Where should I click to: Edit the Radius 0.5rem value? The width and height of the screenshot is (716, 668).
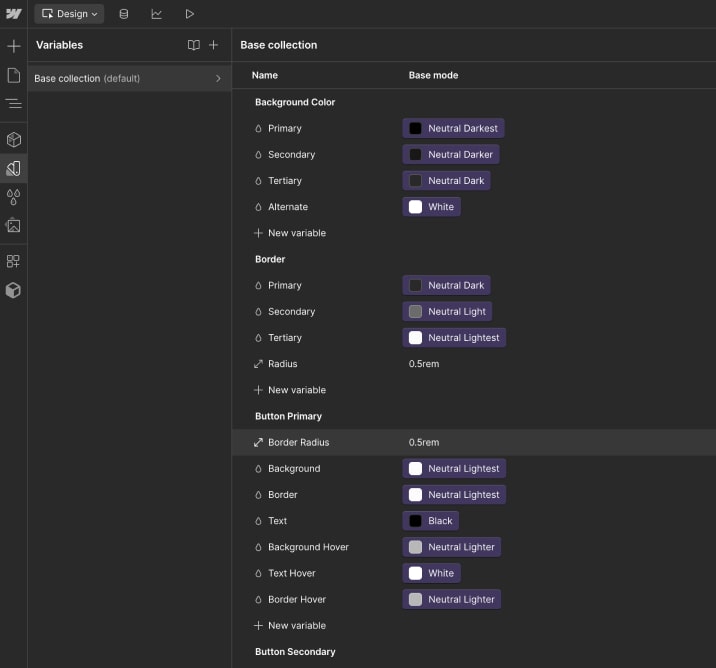pos(424,364)
